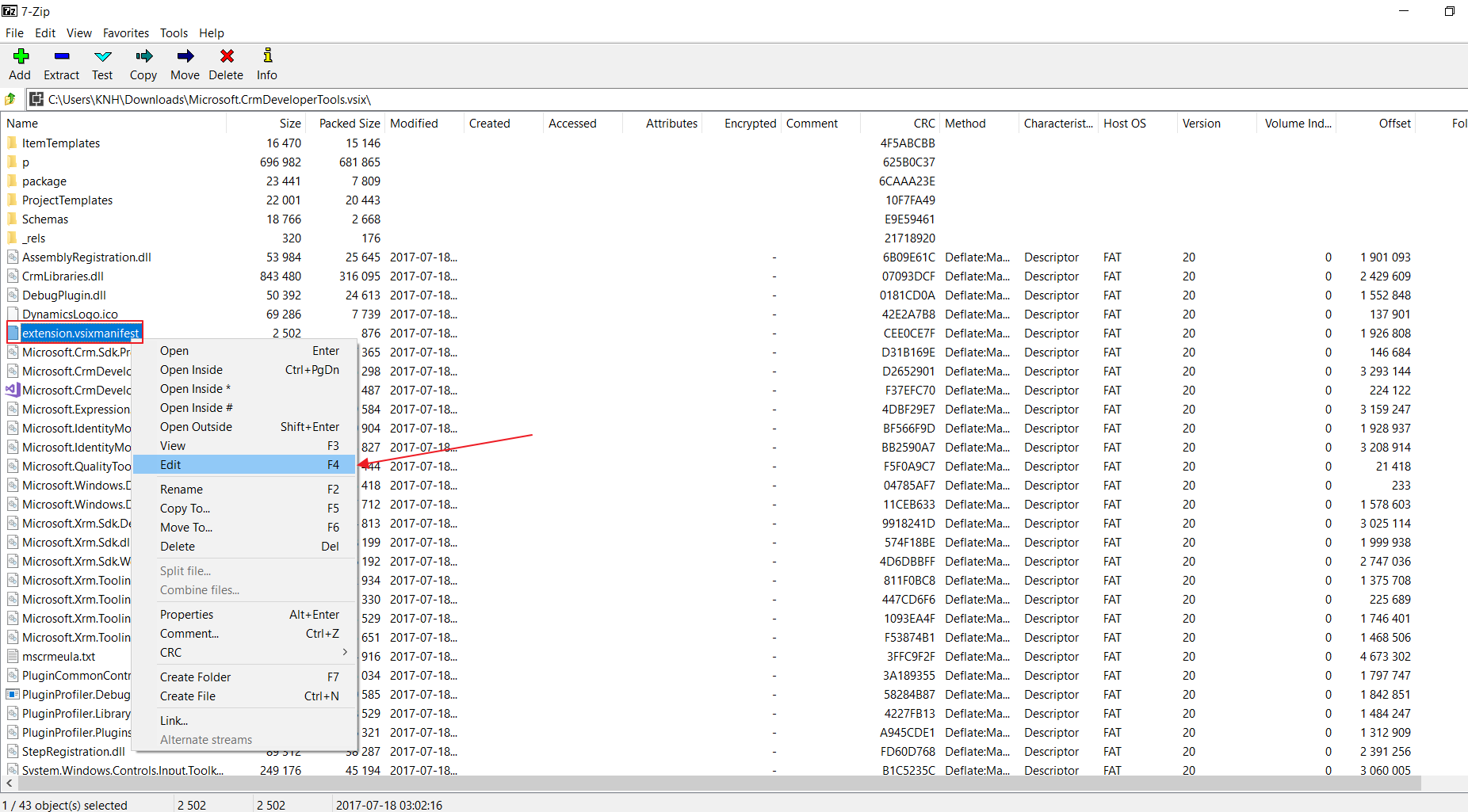Open the Help menu
The height and width of the screenshot is (812, 1468).
coord(212,33)
